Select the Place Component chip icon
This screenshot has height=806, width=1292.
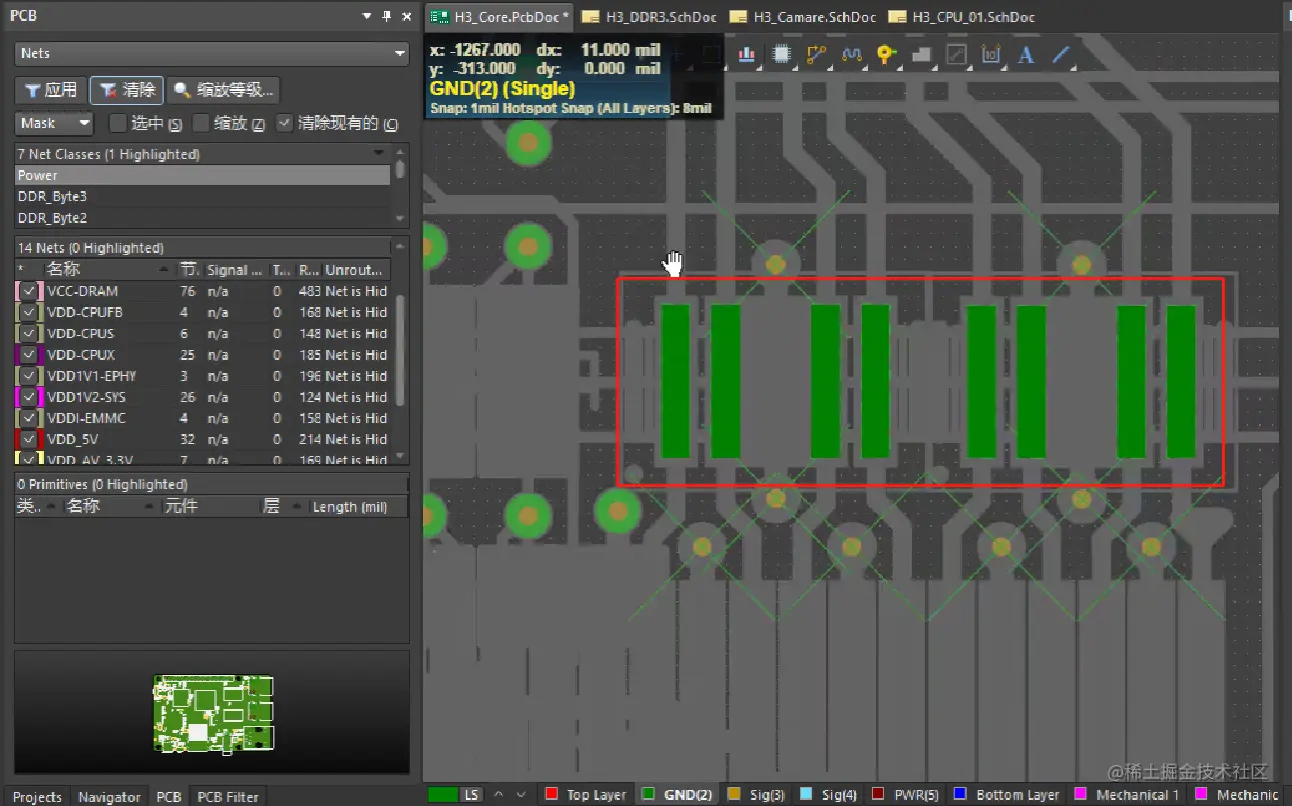782,55
